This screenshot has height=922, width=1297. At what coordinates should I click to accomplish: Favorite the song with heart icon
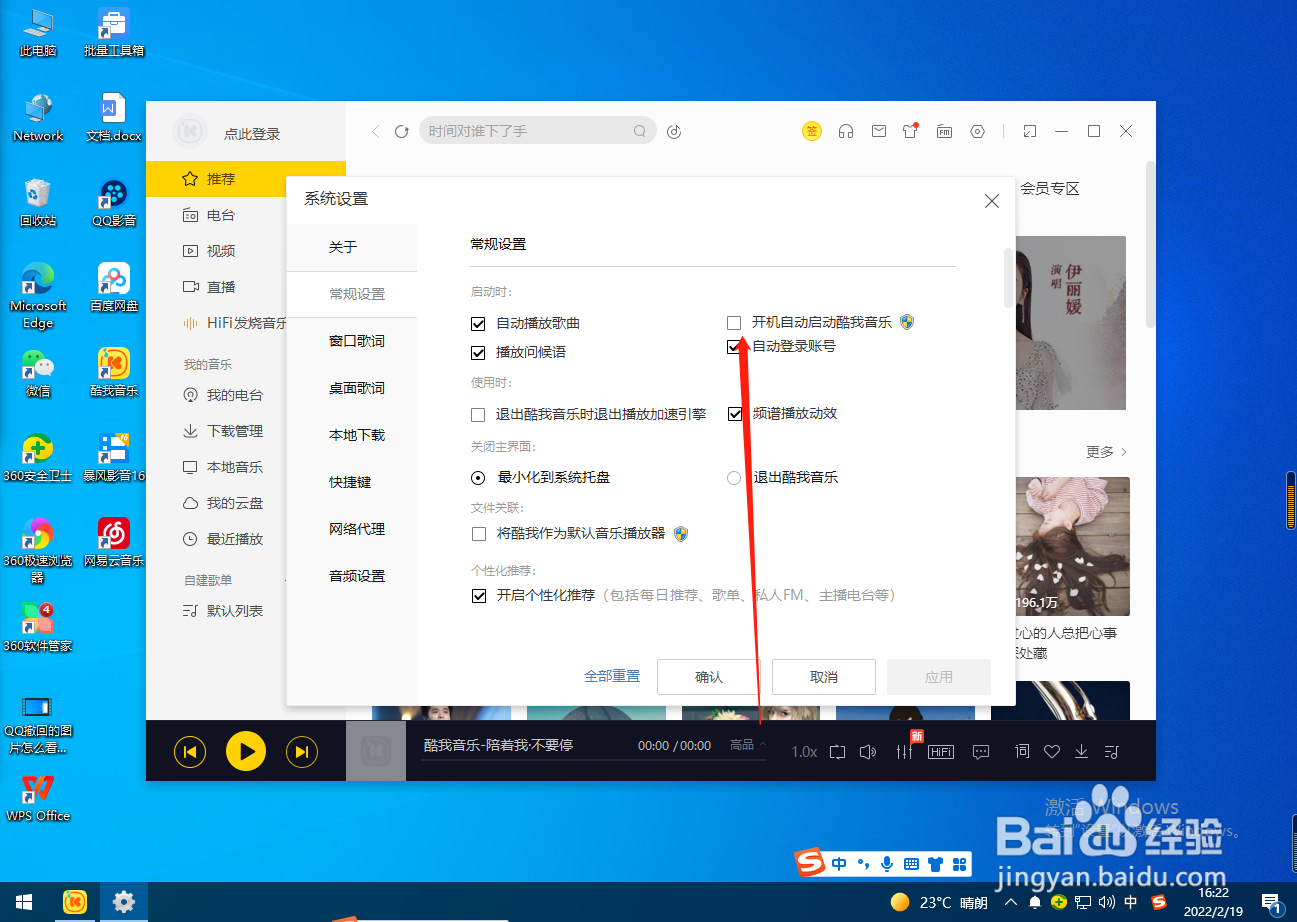point(1052,751)
